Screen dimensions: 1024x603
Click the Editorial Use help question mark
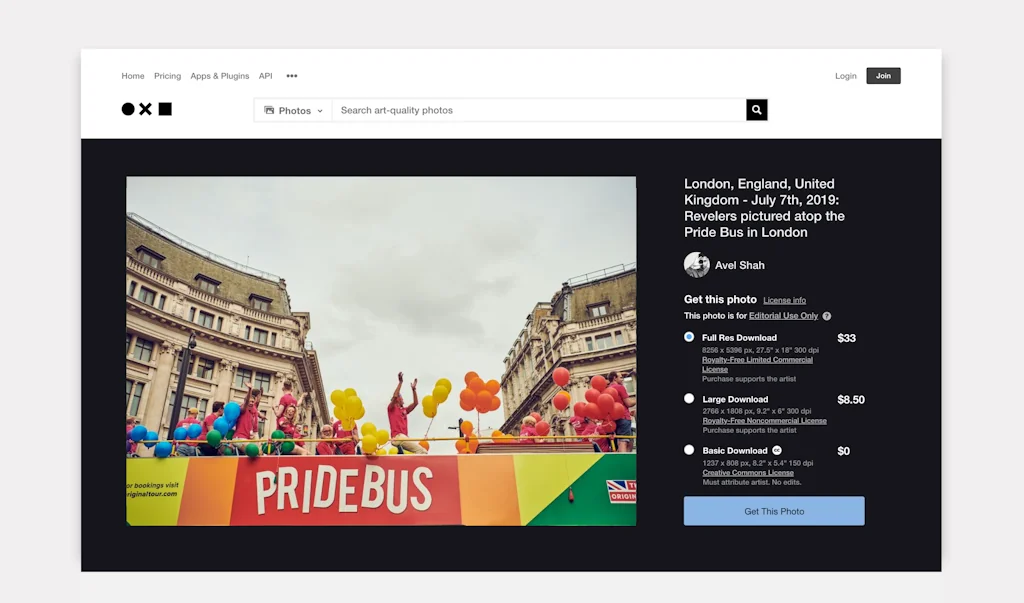[x=827, y=316]
